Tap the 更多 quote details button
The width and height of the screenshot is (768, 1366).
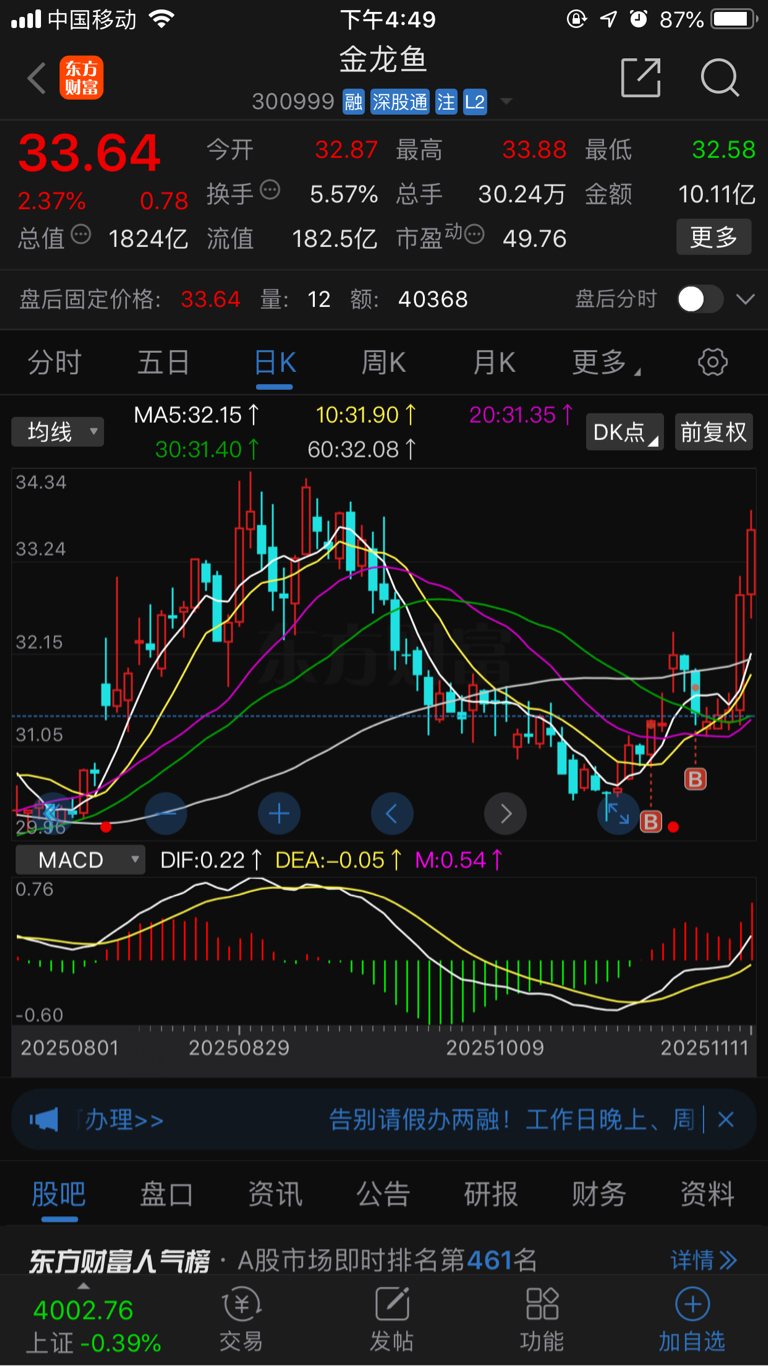coord(714,237)
